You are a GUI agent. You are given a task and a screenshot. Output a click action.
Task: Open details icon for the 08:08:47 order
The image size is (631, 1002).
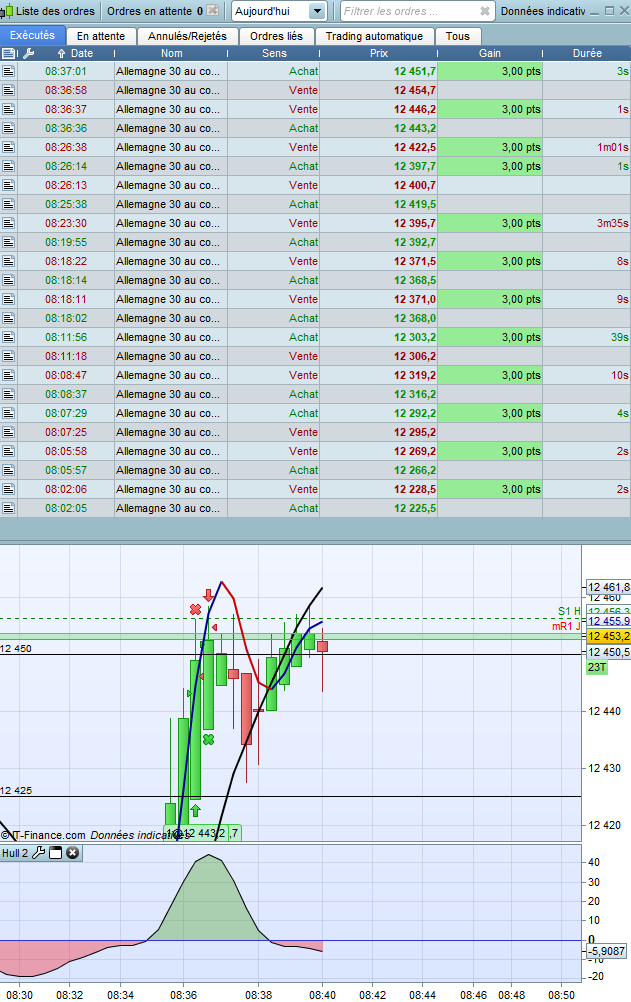coord(8,375)
